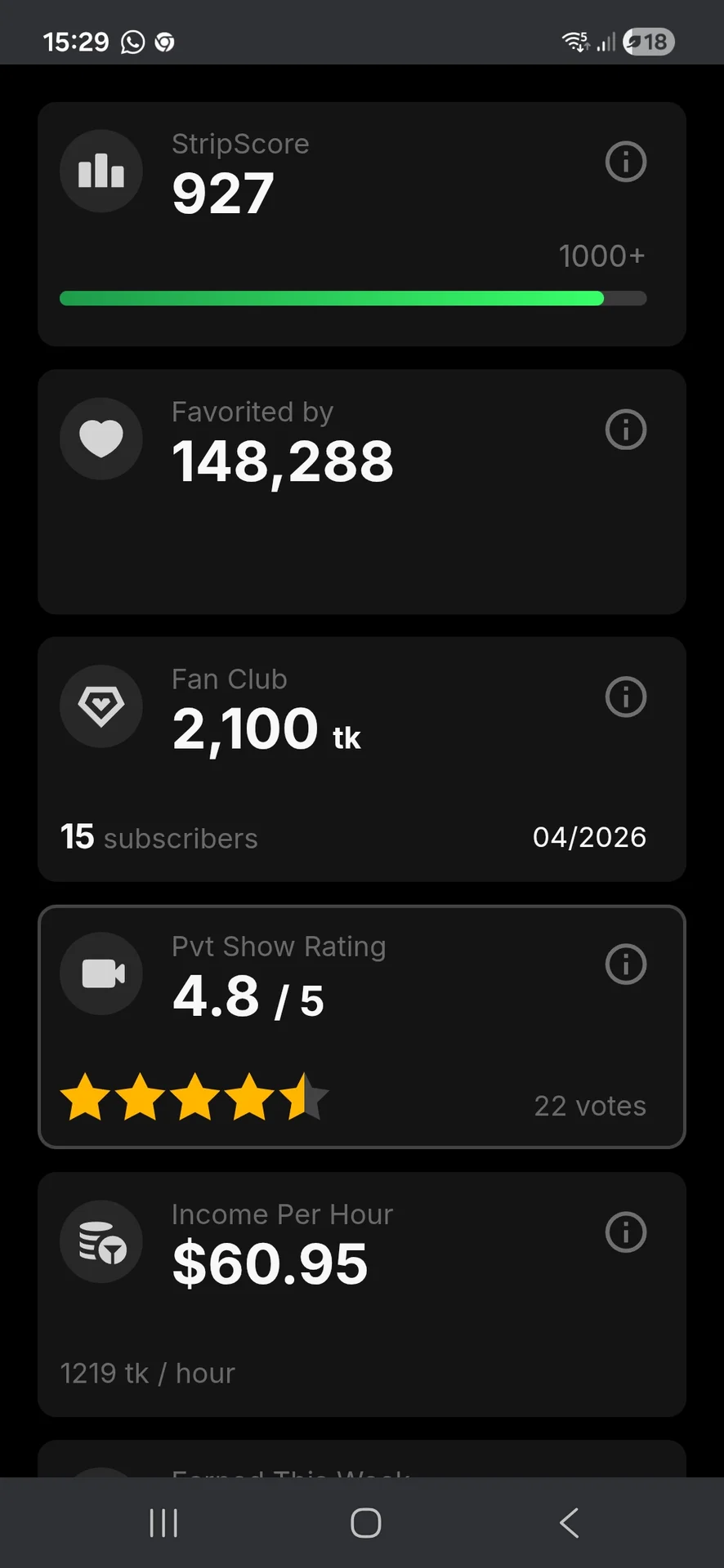The image size is (724, 1568).
Task: Tap the heart icon for favorites
Action: pyautogui.click(x=101, y=439)
